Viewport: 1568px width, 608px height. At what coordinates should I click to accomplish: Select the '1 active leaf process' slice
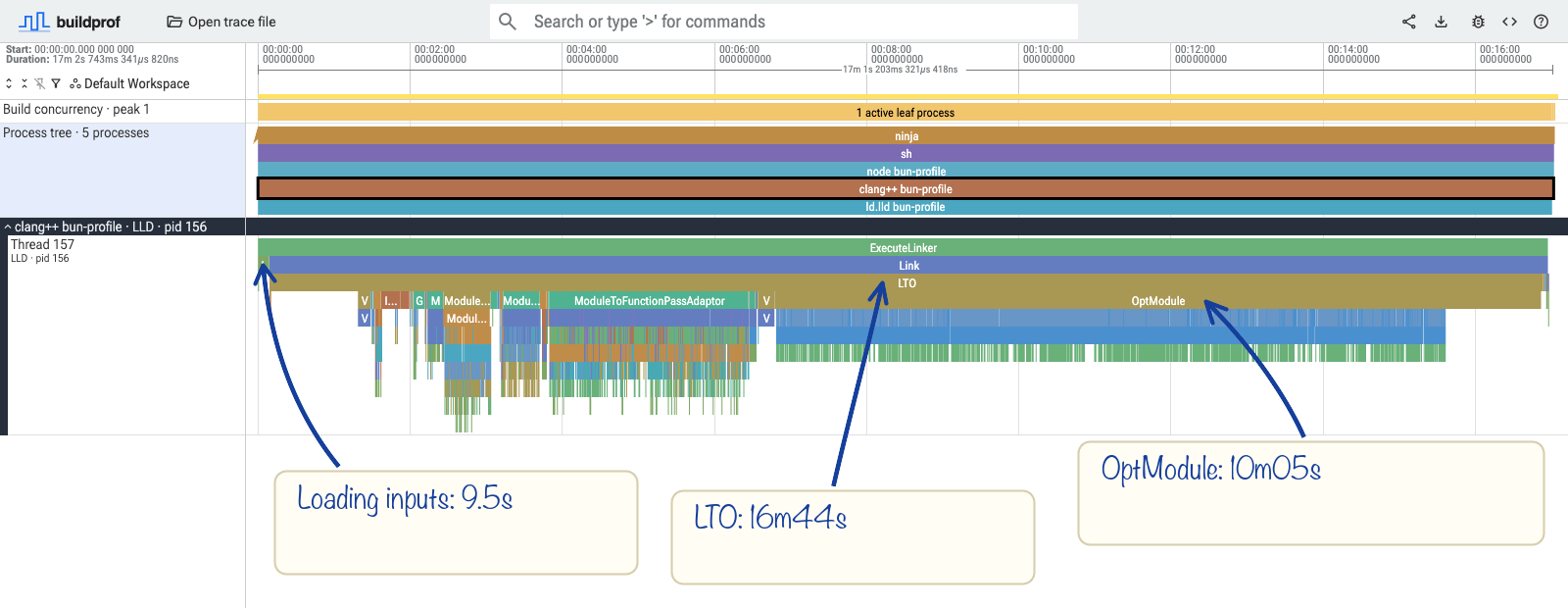(x=906, y=113)
